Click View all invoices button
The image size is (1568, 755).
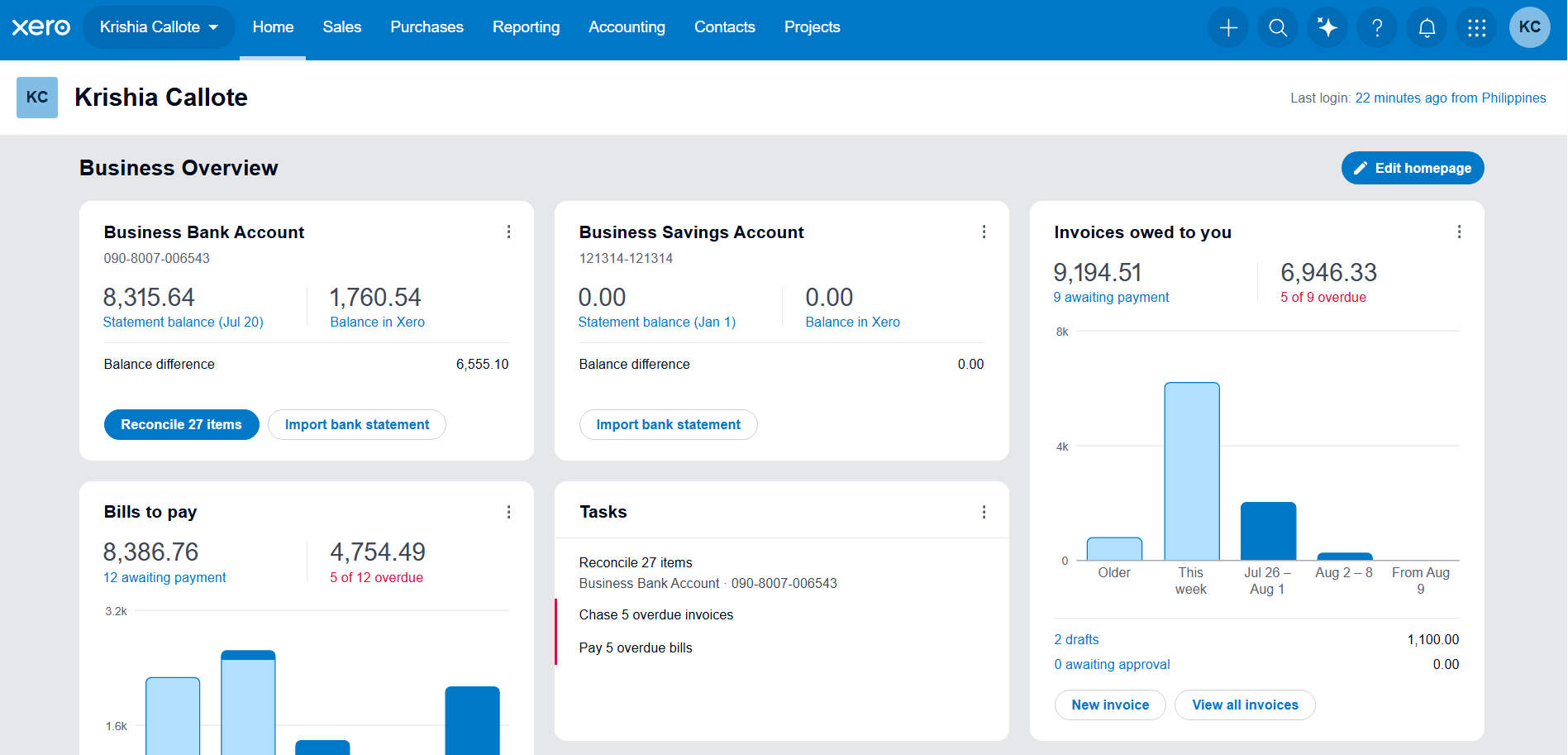pyautogui.click(x=1245, y=705)
